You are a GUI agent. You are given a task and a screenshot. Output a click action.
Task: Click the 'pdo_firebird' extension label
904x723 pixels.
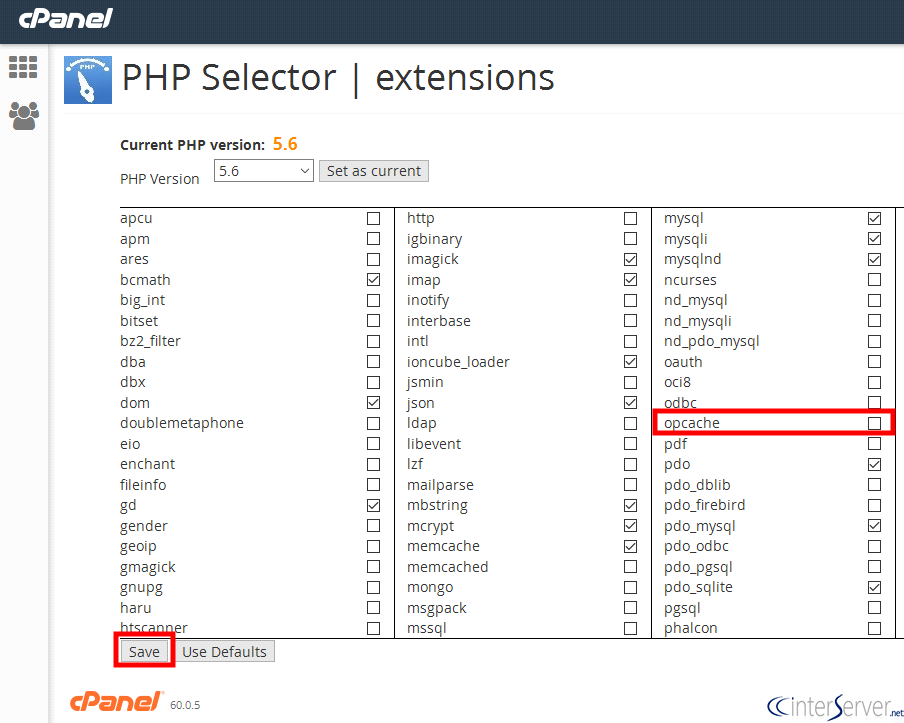pos(705,505)
